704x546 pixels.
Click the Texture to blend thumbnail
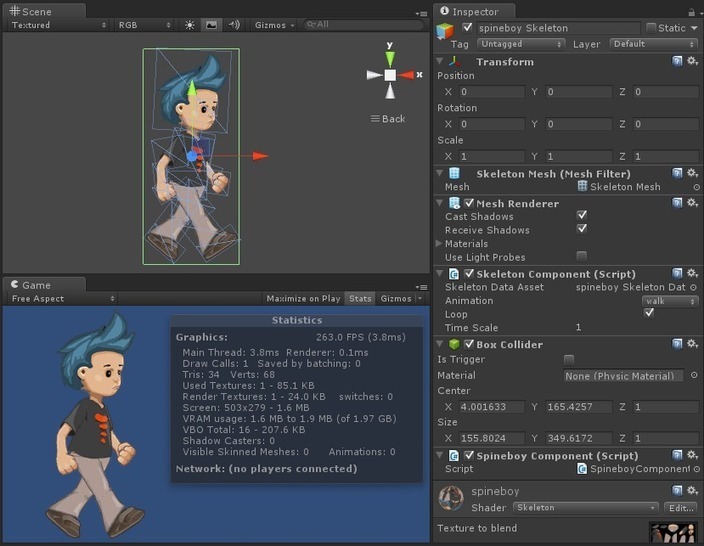(x=673, y=533)
